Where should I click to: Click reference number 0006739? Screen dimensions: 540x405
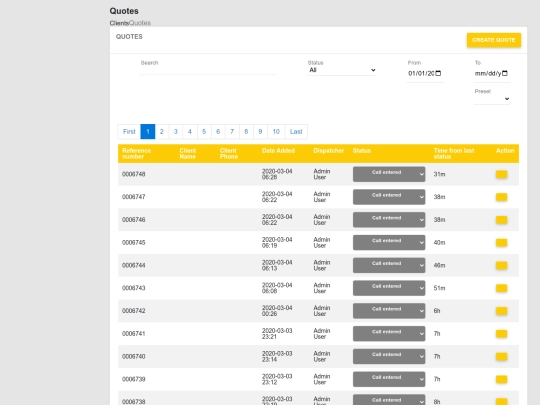tap(134, 379)
